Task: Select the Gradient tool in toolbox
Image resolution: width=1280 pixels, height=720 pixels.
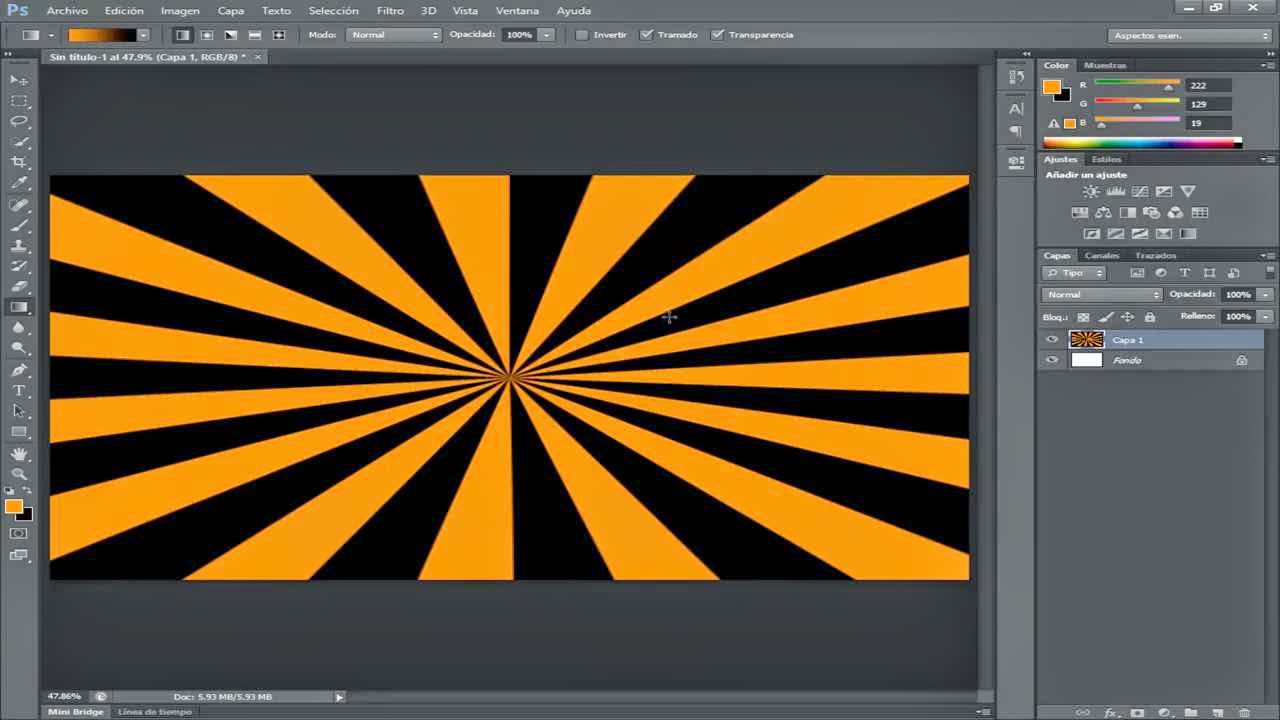Action: tap(19, 307)
